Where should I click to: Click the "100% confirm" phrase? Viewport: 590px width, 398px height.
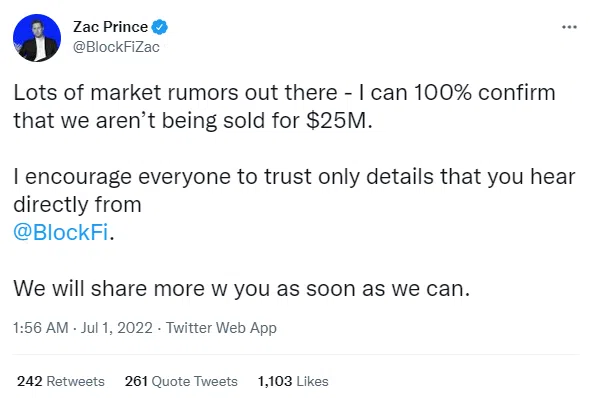(485, 93)
